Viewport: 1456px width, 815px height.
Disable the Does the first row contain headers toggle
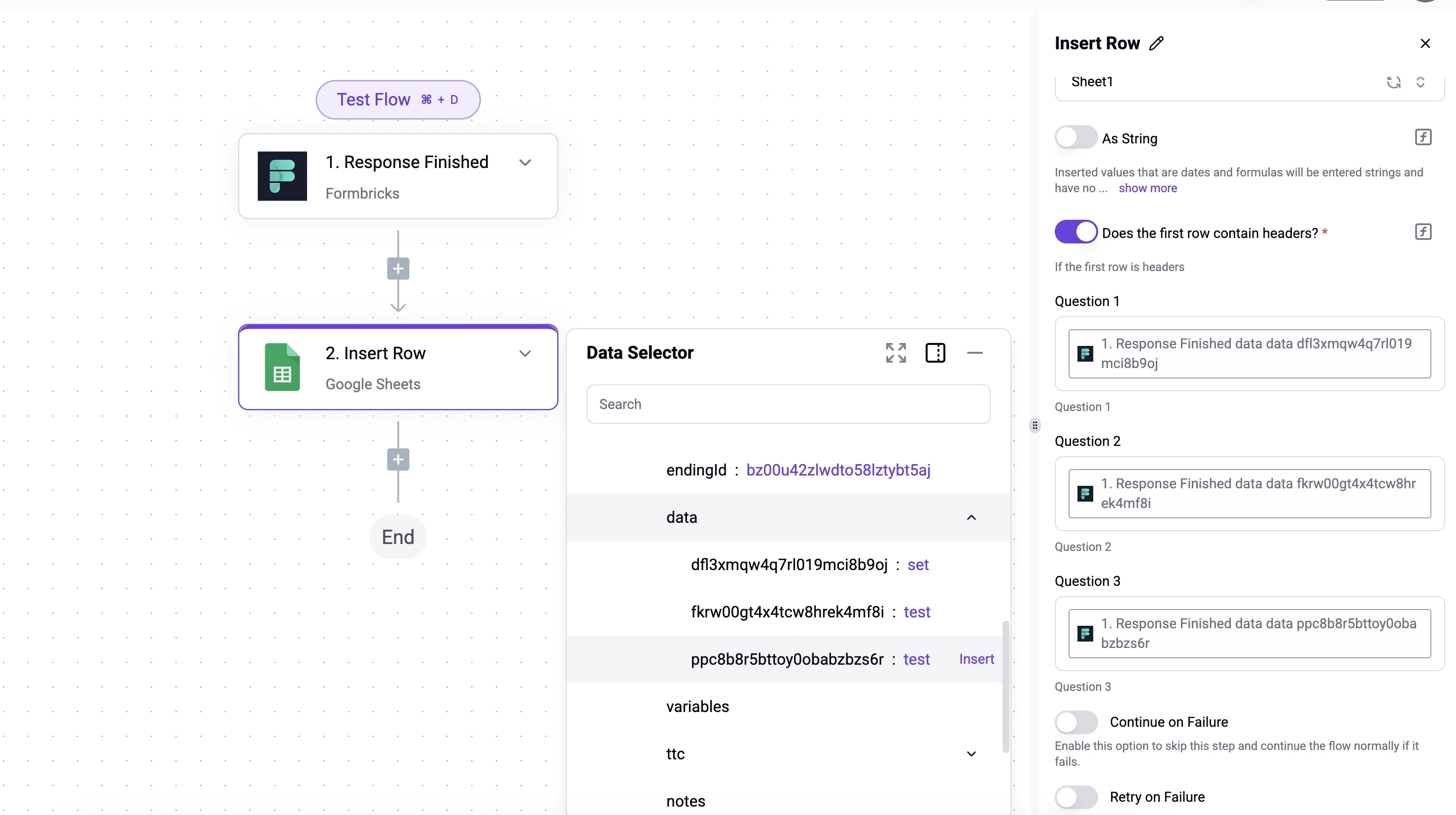click(x=1076, y=232)
